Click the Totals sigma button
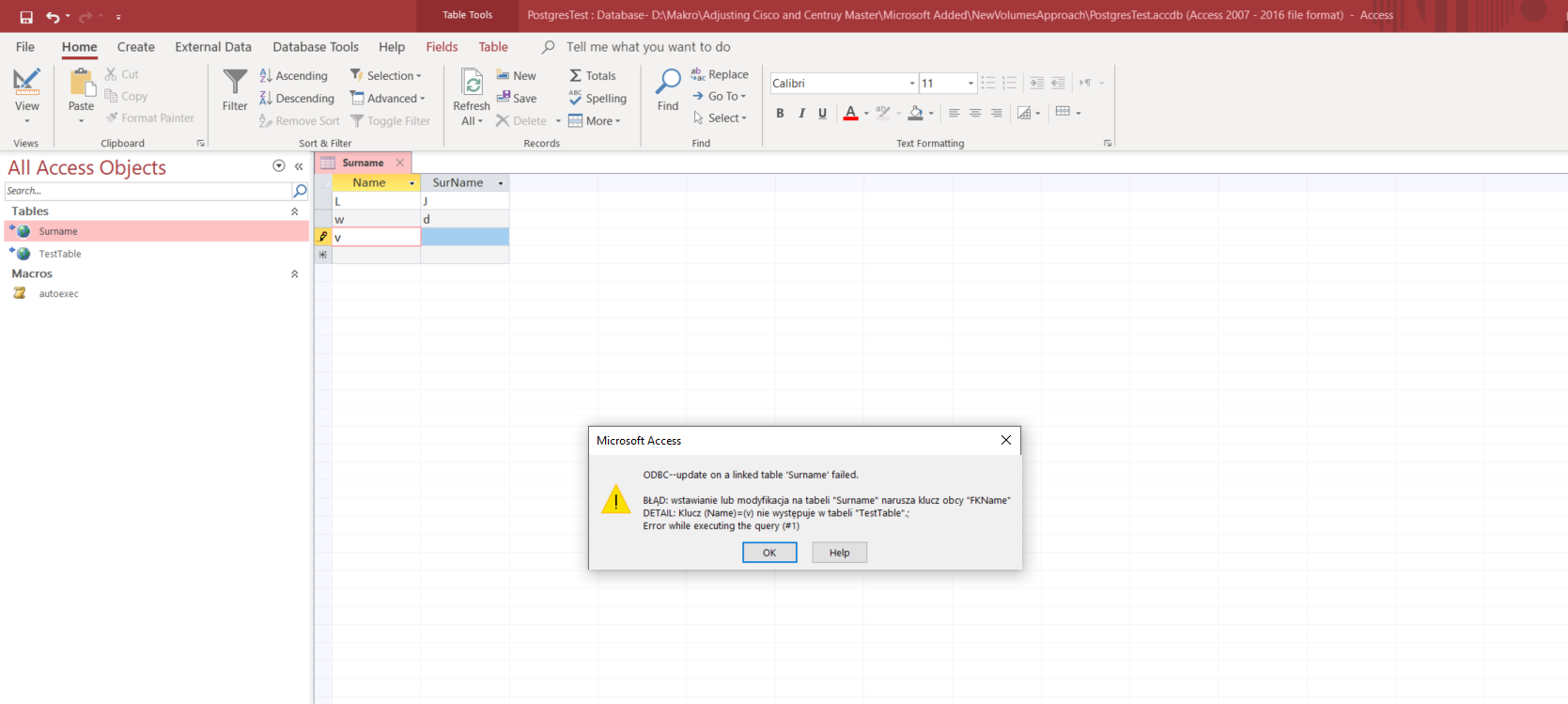Viewport: 1568px width, 704px height. click(x=592, y=75)
